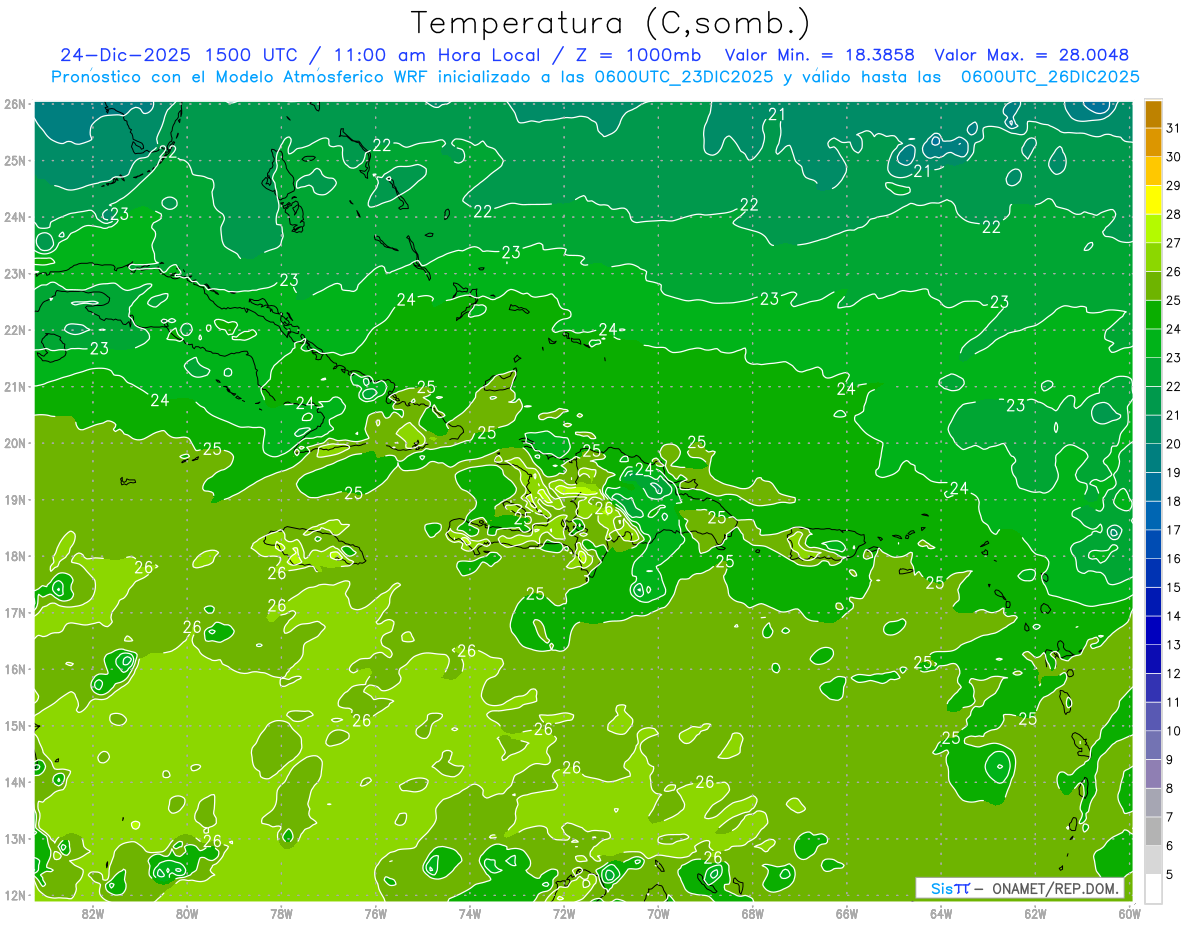Screen dimensions: 1200x927
Task: Click the "76W" longitude axis label
Action: (x=376, y=913)
